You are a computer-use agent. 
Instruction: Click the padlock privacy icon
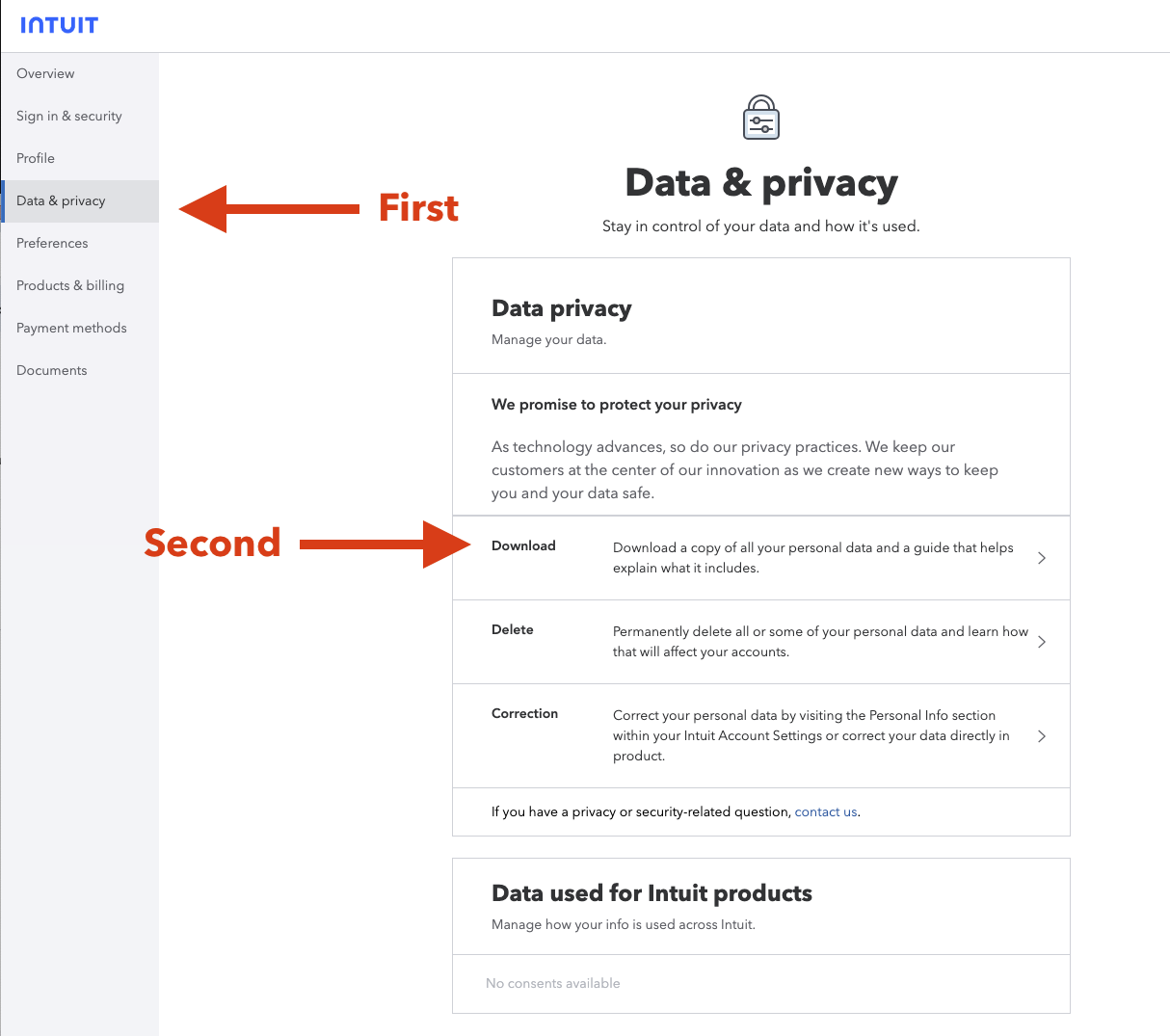tap(760, 117)
